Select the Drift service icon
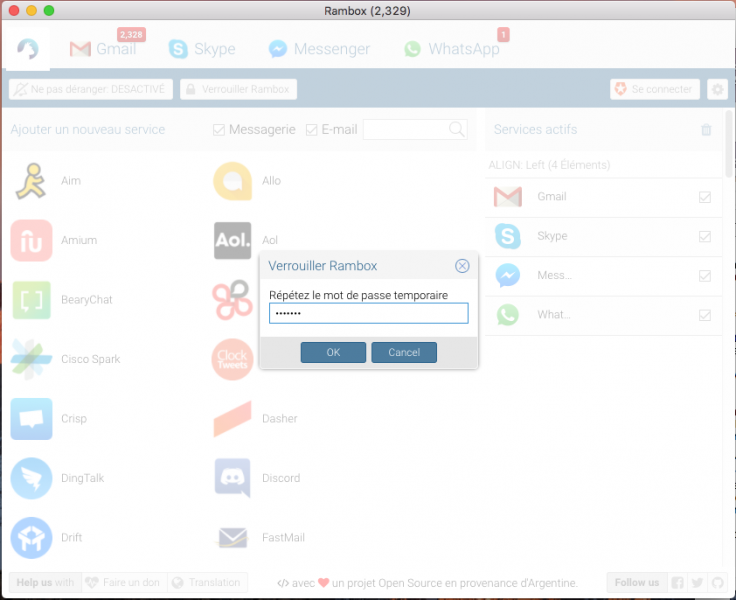 click(x=31, y=538)
